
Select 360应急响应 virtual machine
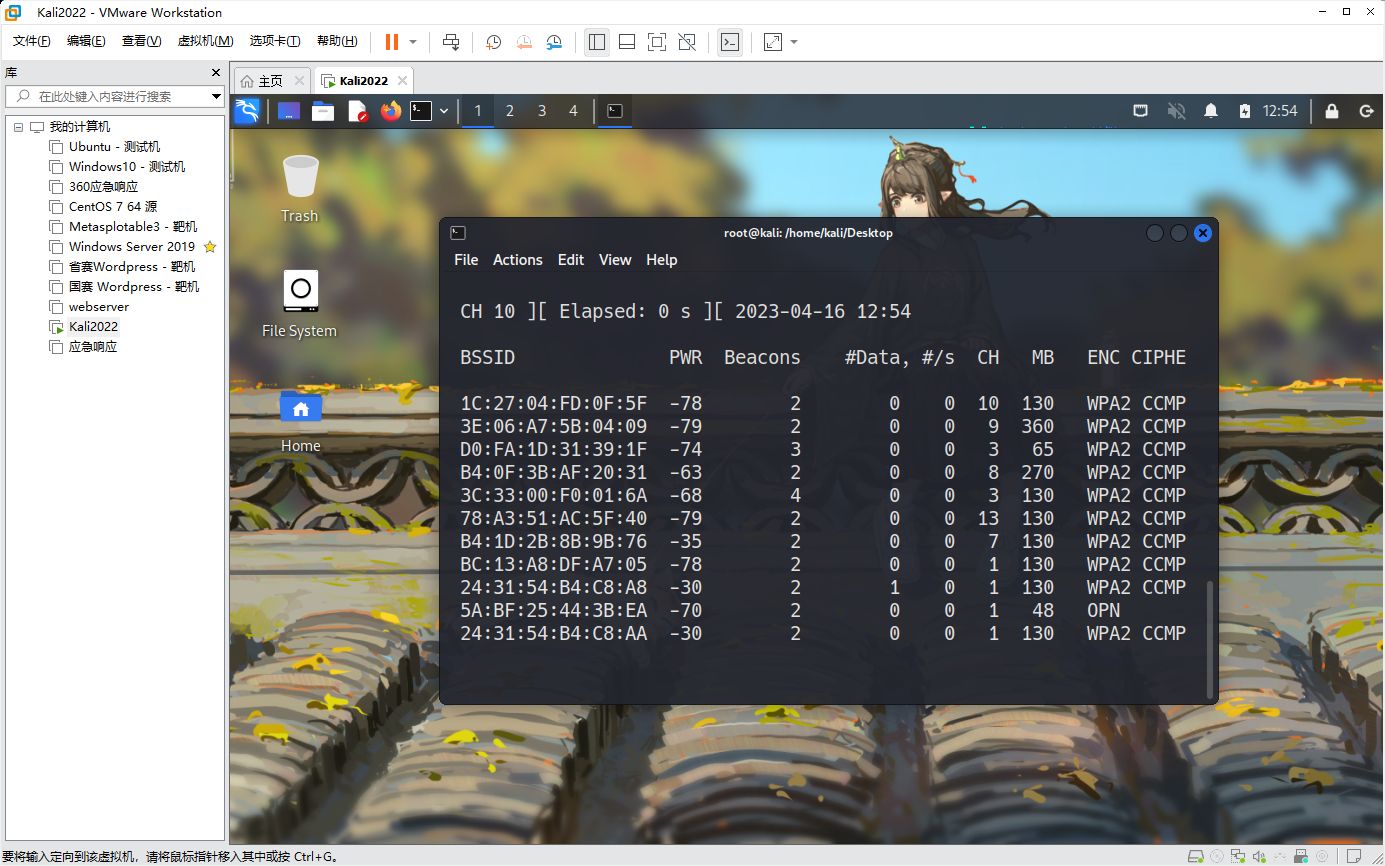pos(103,187)
